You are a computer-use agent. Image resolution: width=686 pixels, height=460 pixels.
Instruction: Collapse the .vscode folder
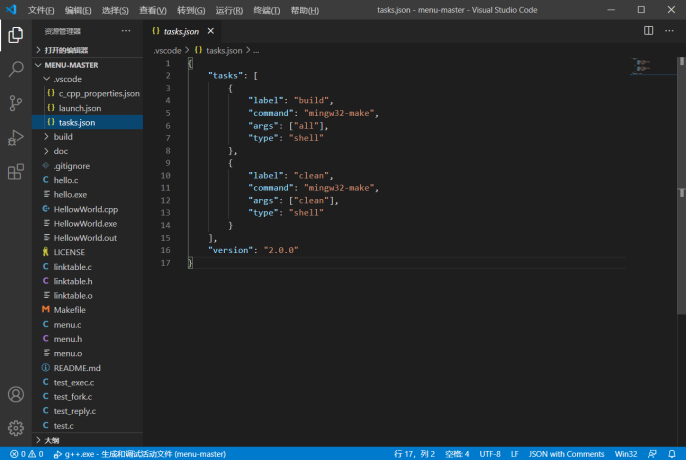[88, 79]
